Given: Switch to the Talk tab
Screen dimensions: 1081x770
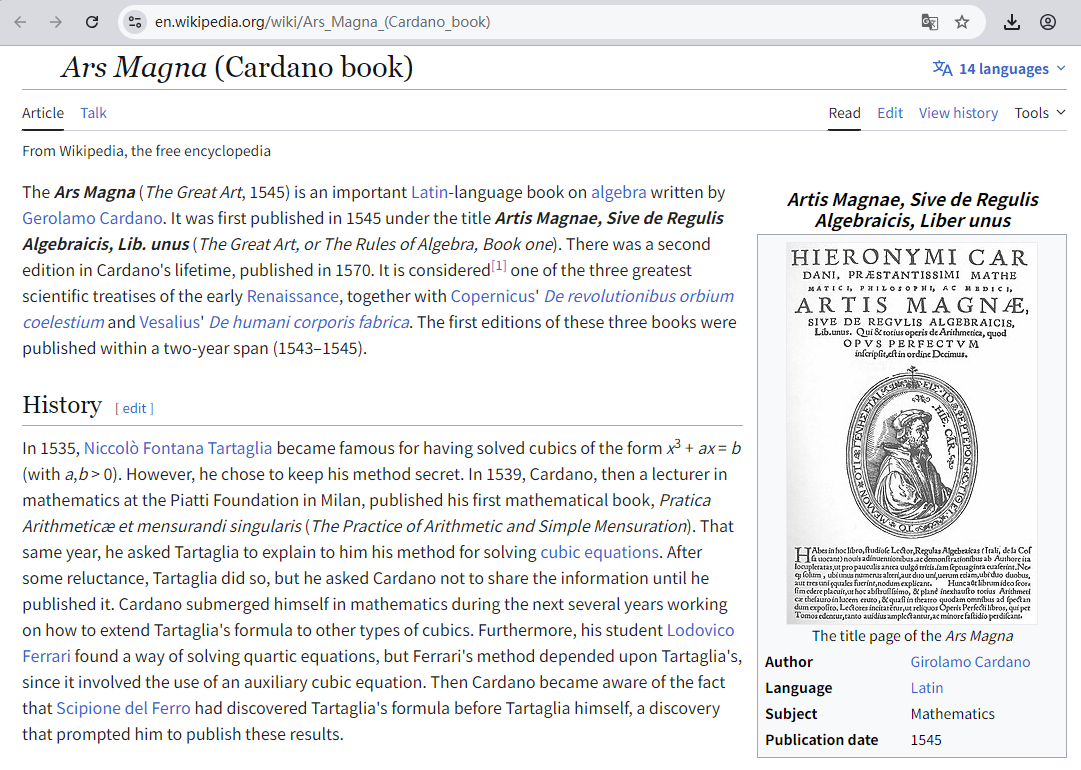Looking at the screenshot, I should (93, 113).
